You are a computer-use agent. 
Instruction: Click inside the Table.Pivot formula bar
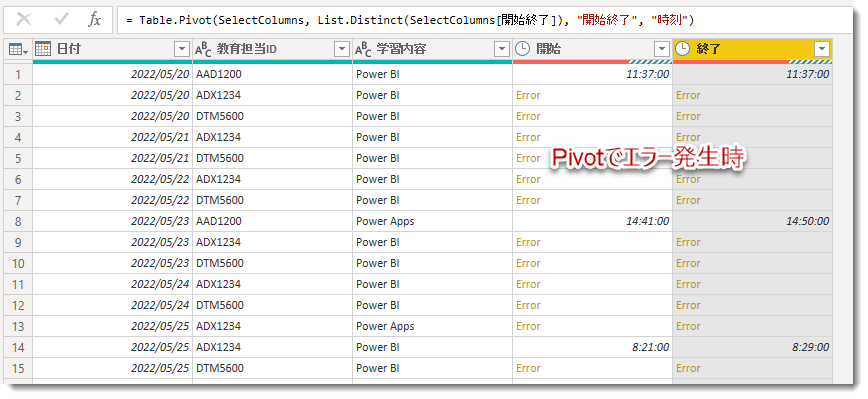coord(484,20)
